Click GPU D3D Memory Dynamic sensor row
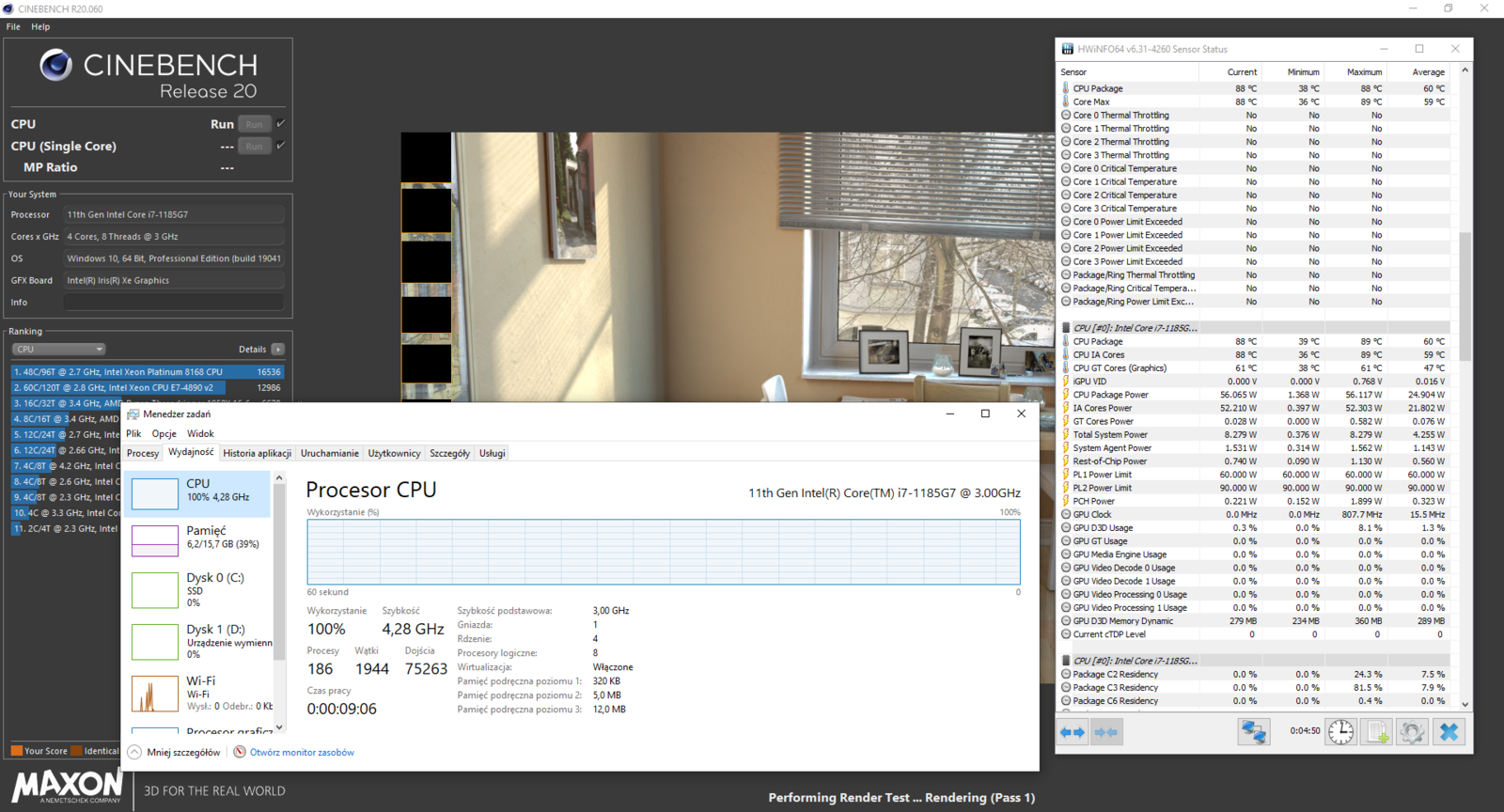Image resolution: width=1504 pixels, height=812 pixels. (1254, 620)
